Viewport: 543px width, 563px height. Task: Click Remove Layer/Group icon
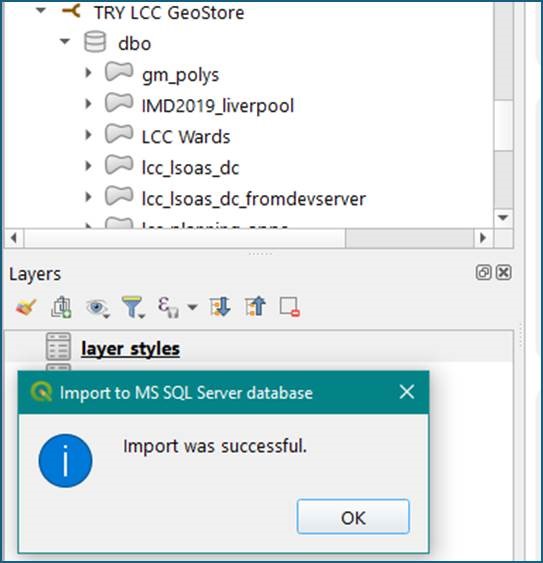click(x=289, y=307)
